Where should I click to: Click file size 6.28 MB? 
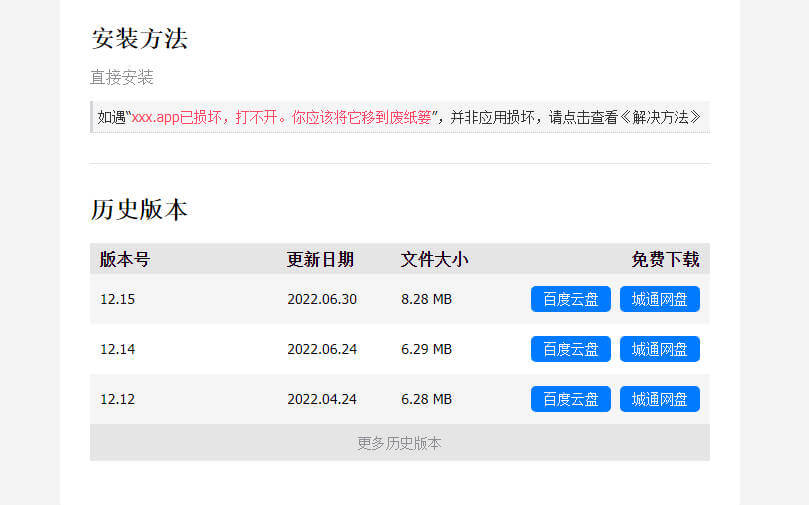click(427, 399)
